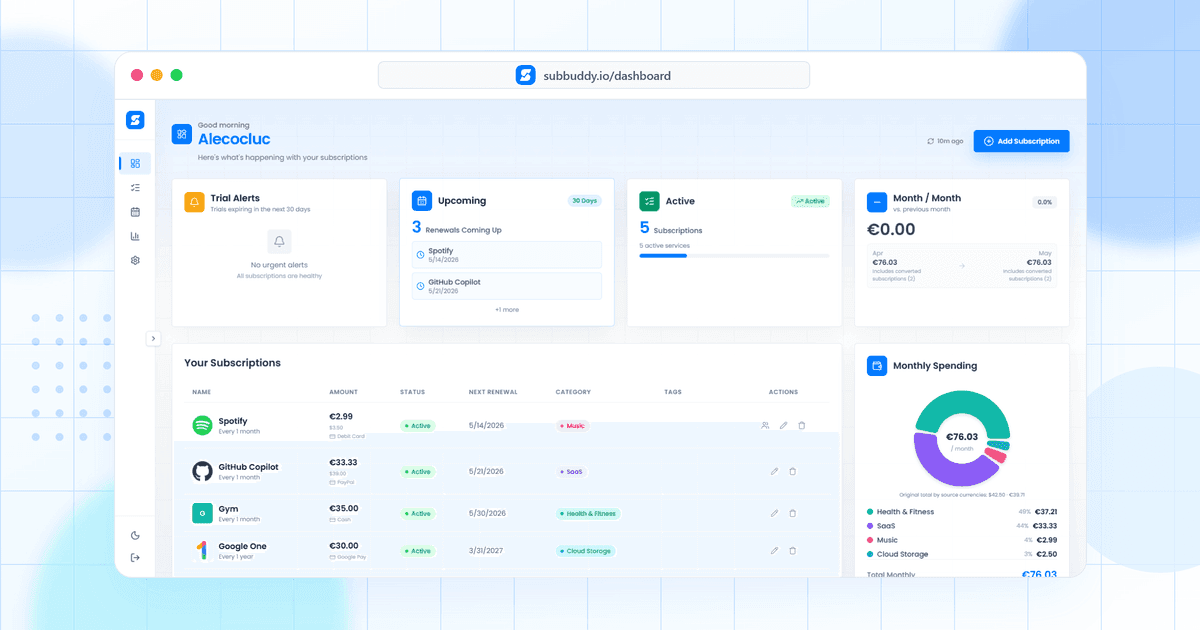Image resolution: width=1200 pixels, height=630 pixels.
Task: Open the analytics bar chart sidebar icon
Action: 135,236
